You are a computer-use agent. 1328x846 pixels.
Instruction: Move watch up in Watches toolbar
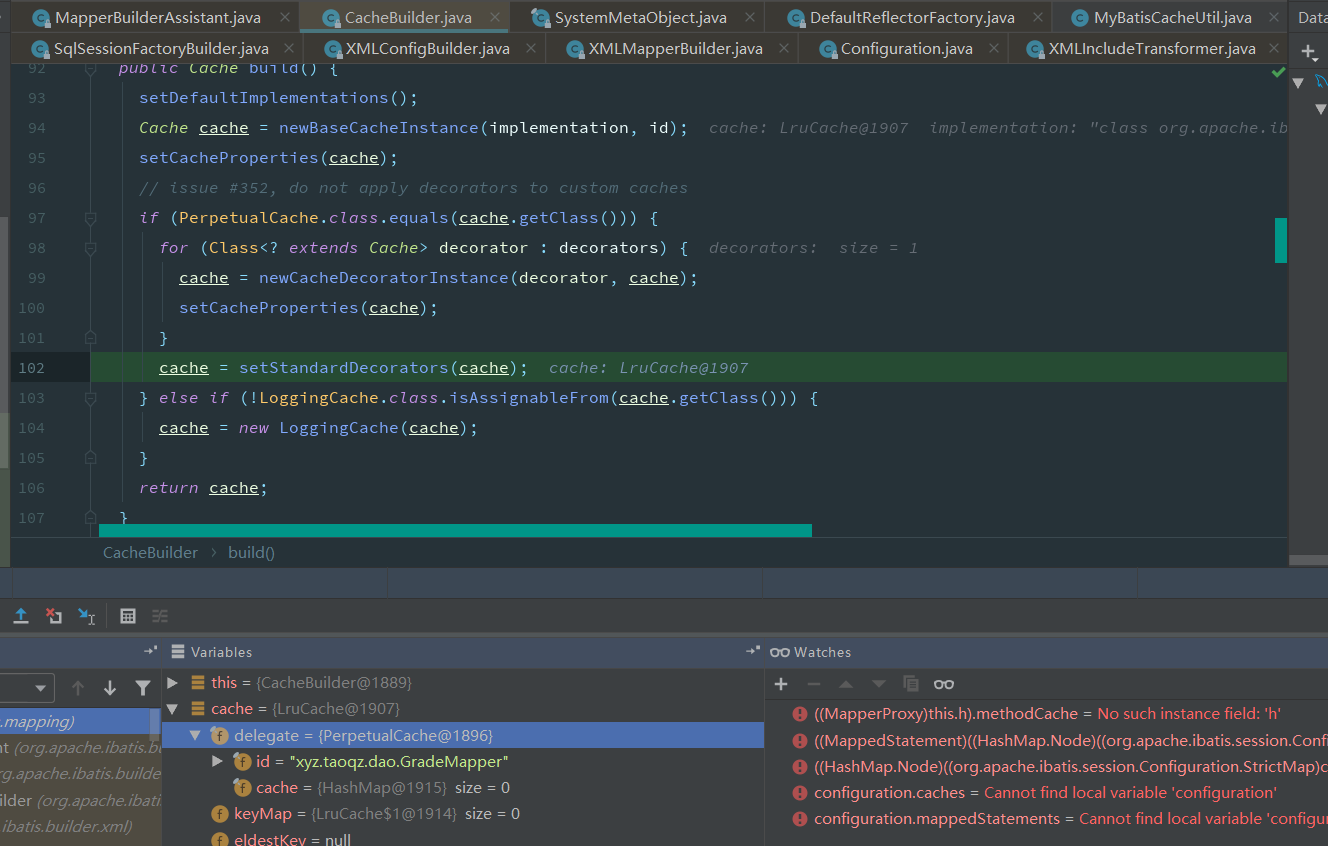pyautogui.click(x=846, y=684)
